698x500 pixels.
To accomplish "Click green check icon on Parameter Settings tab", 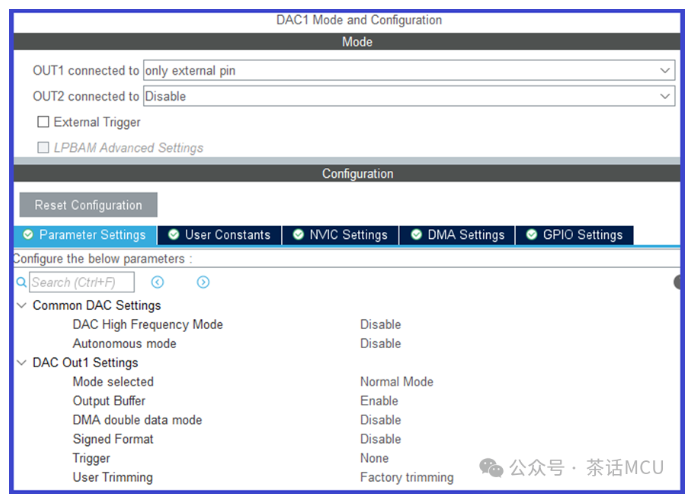I will click(x=28, y=235).
